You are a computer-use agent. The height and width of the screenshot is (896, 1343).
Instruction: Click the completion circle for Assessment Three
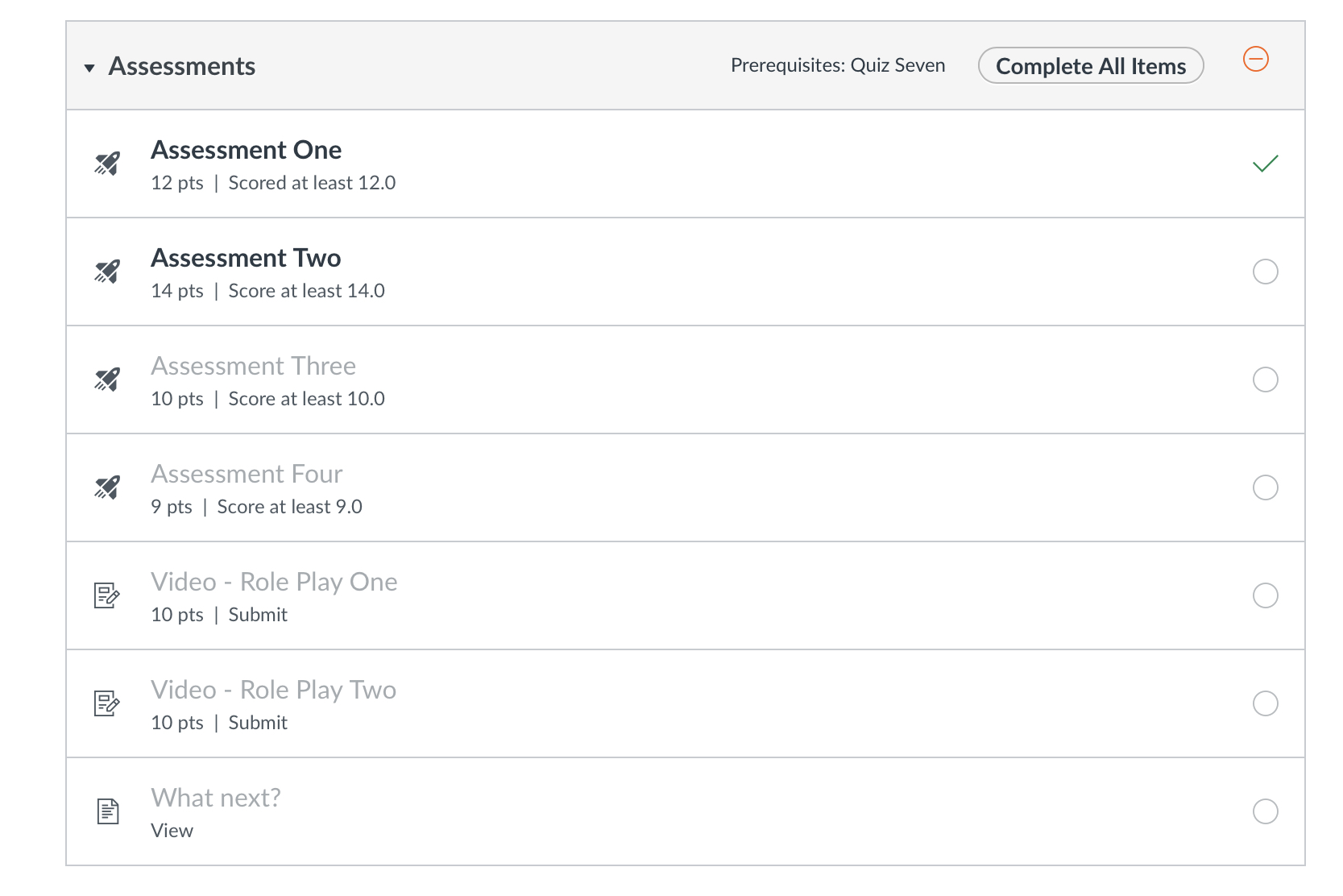(x=1266, y=380)
